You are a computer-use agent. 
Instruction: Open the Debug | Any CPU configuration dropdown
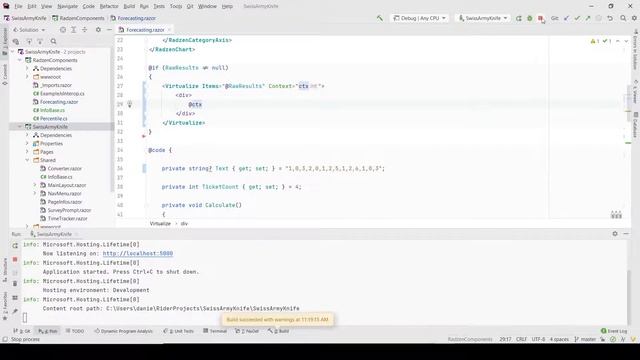420,18
